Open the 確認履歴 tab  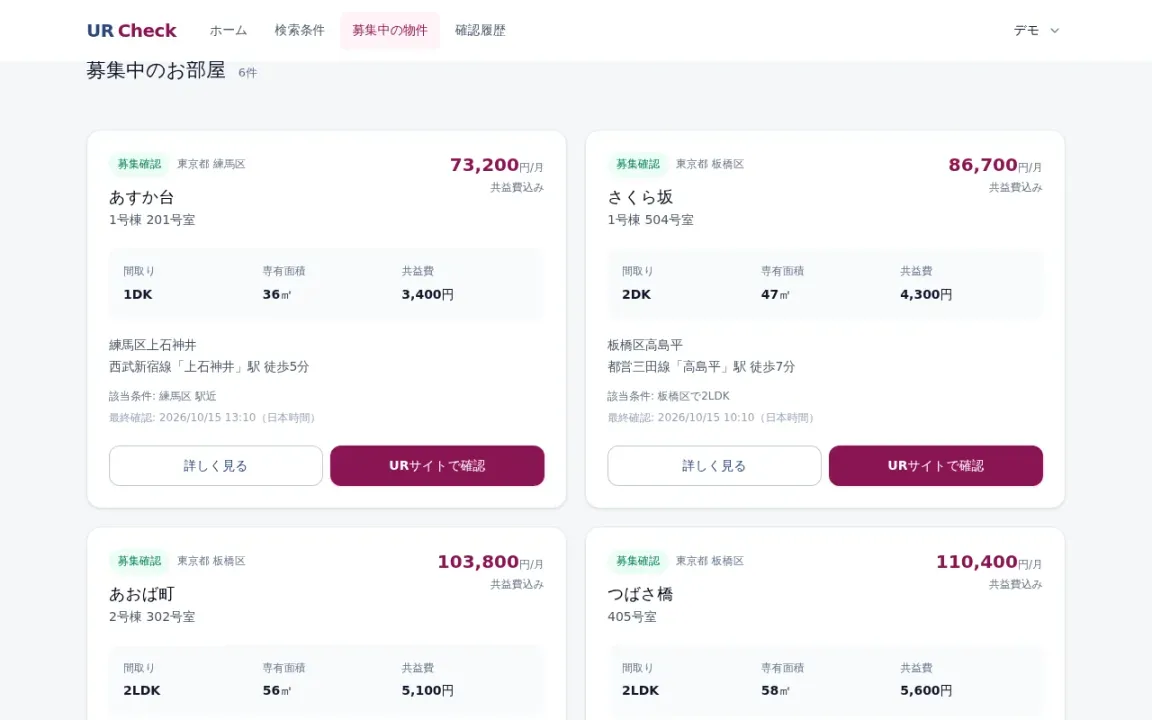(x=480, y=30)
